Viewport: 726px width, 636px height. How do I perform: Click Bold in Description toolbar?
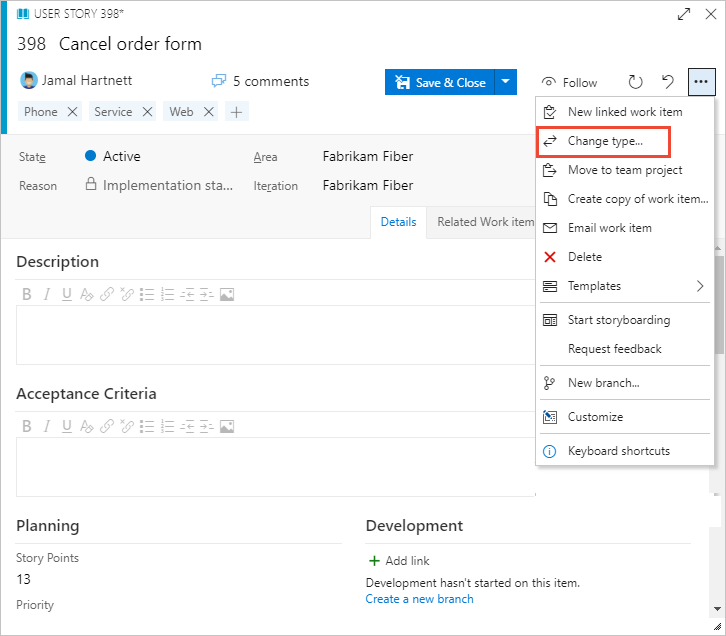[x=27, y=294]
